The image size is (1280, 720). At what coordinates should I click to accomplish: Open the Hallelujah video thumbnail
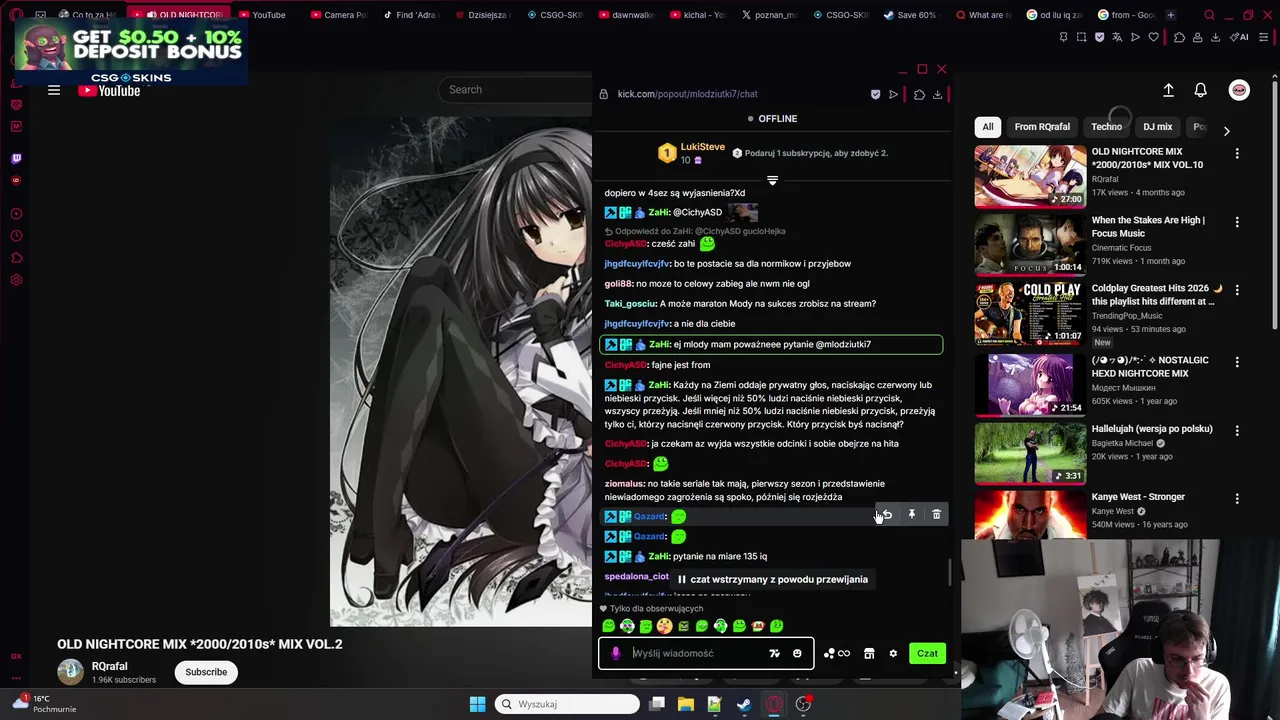1030,453
